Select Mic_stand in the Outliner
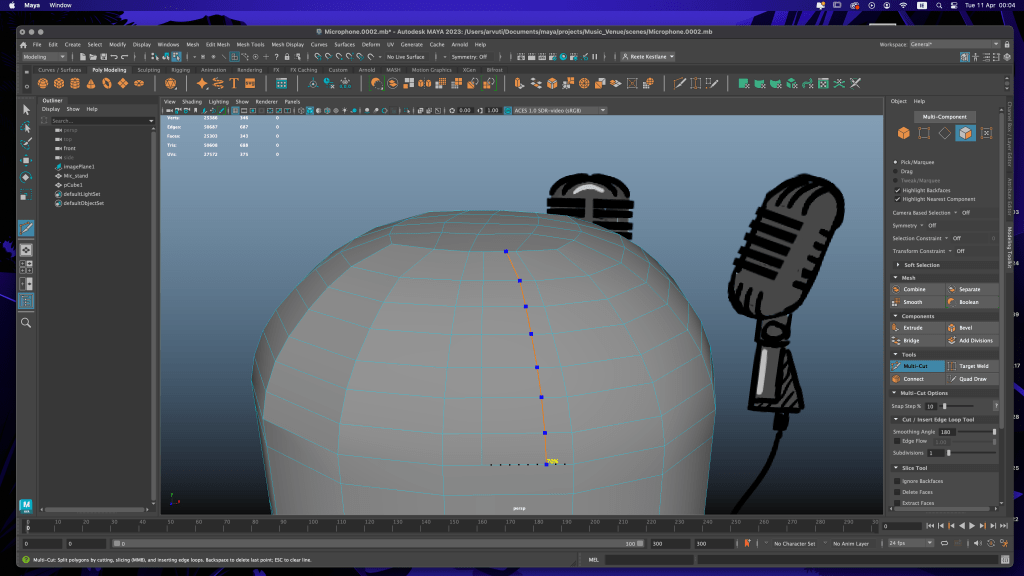The width and height of the screenshot is (1024, 576). tap(76, 175)
